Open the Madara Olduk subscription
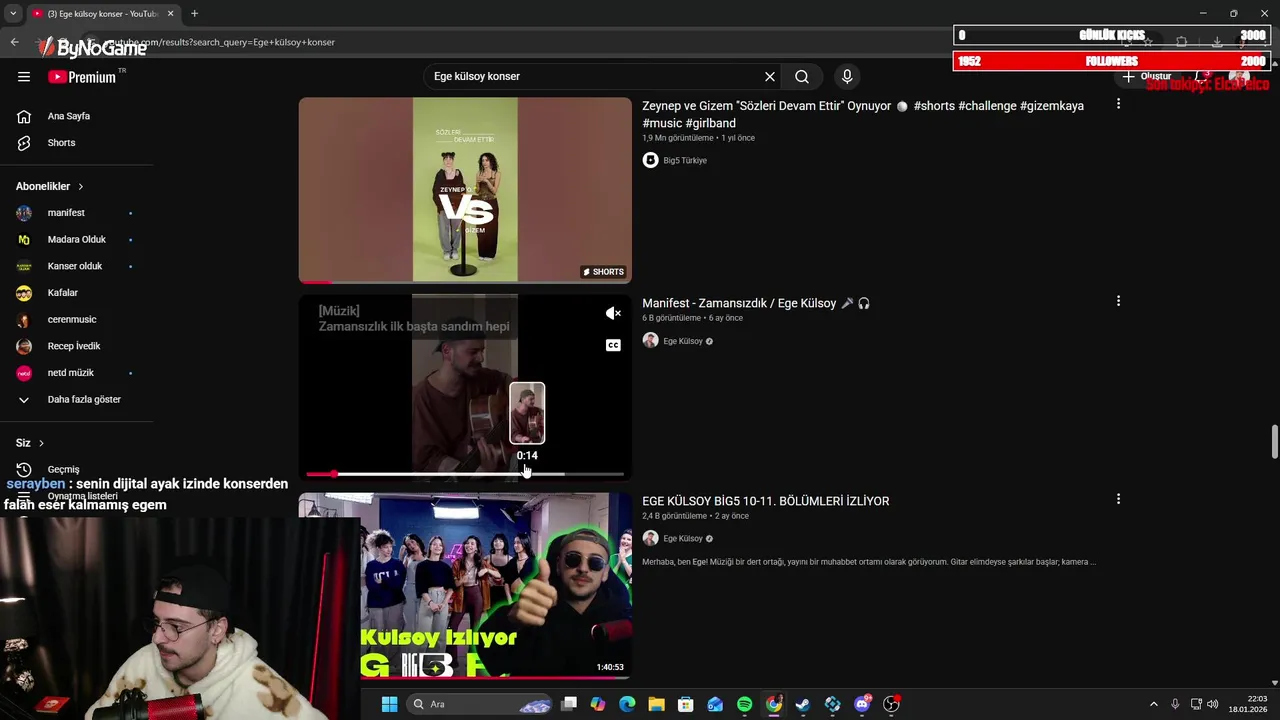 (76, 240)
